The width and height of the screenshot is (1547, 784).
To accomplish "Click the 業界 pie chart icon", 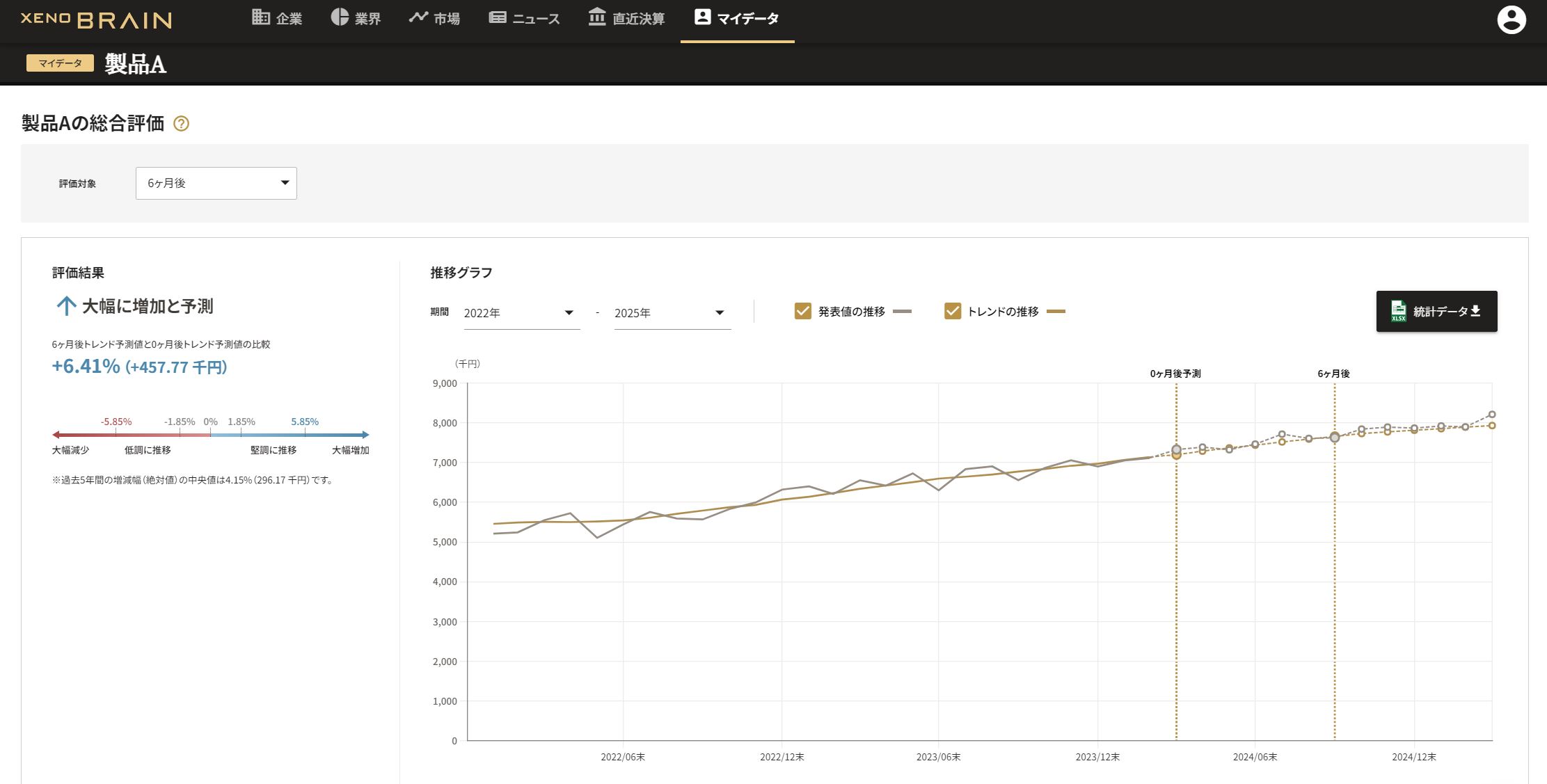I will click(x=340, y=17).
